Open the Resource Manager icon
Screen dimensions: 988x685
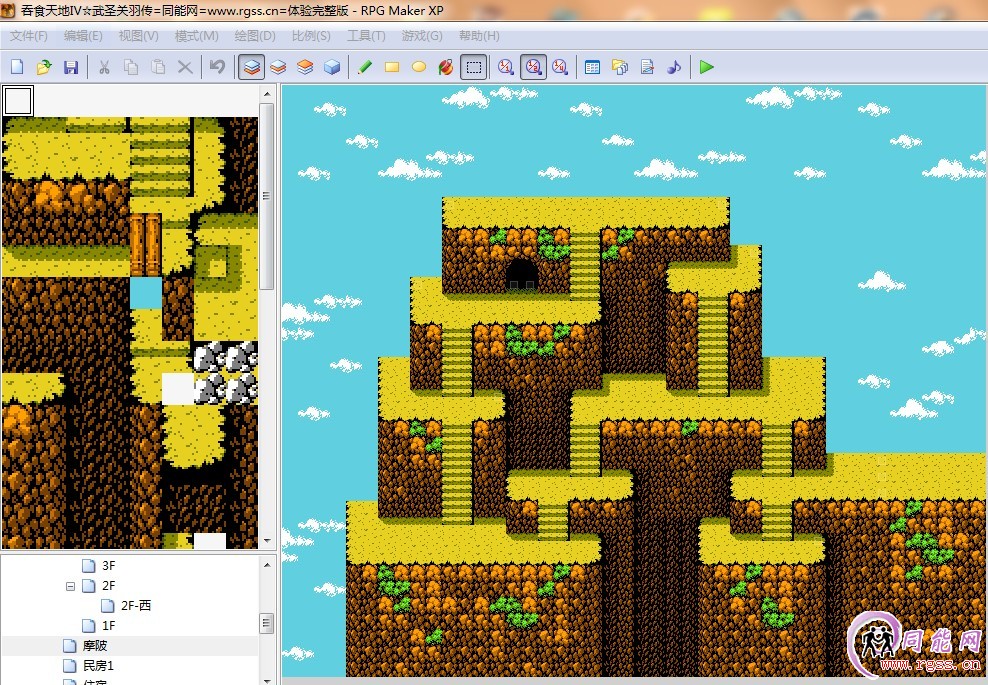coord(619,67)
